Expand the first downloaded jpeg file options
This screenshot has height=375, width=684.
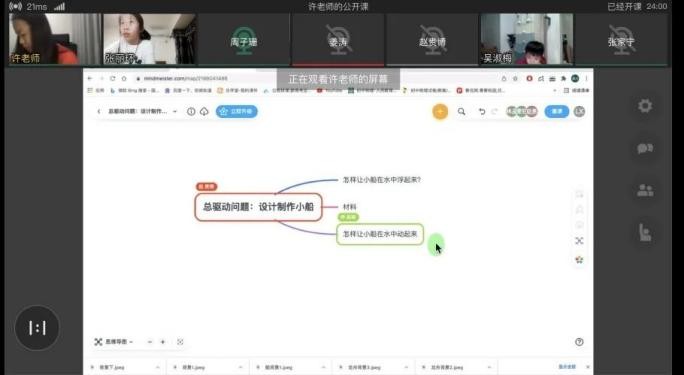[x=157, y=368]
